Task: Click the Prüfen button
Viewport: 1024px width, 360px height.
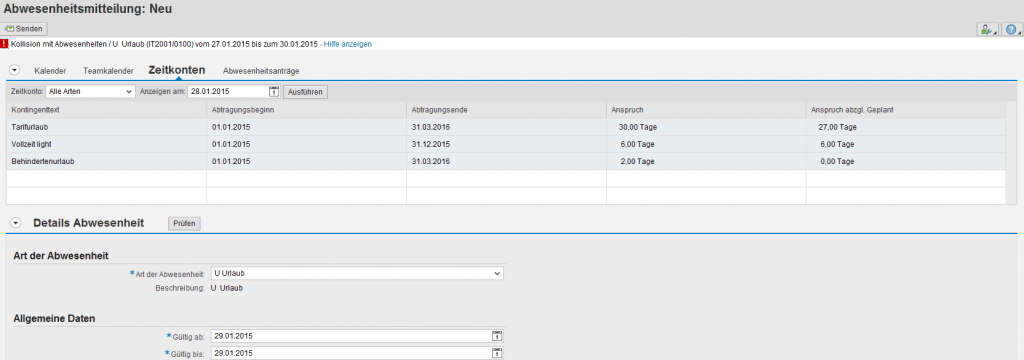Action: pyautogui.click(x=184, y=223)
